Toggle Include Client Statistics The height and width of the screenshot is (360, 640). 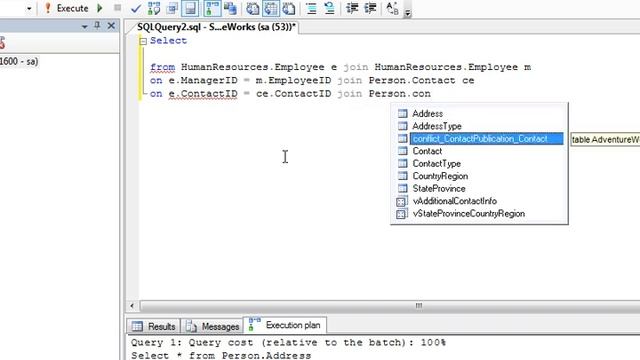click(230, 8)
